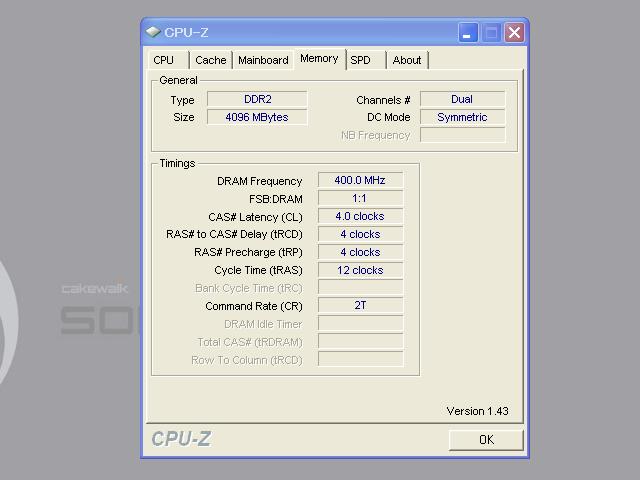Close the CPU-Z window
Viewport: 640px width, 480px height.
(x=514, y=32)
